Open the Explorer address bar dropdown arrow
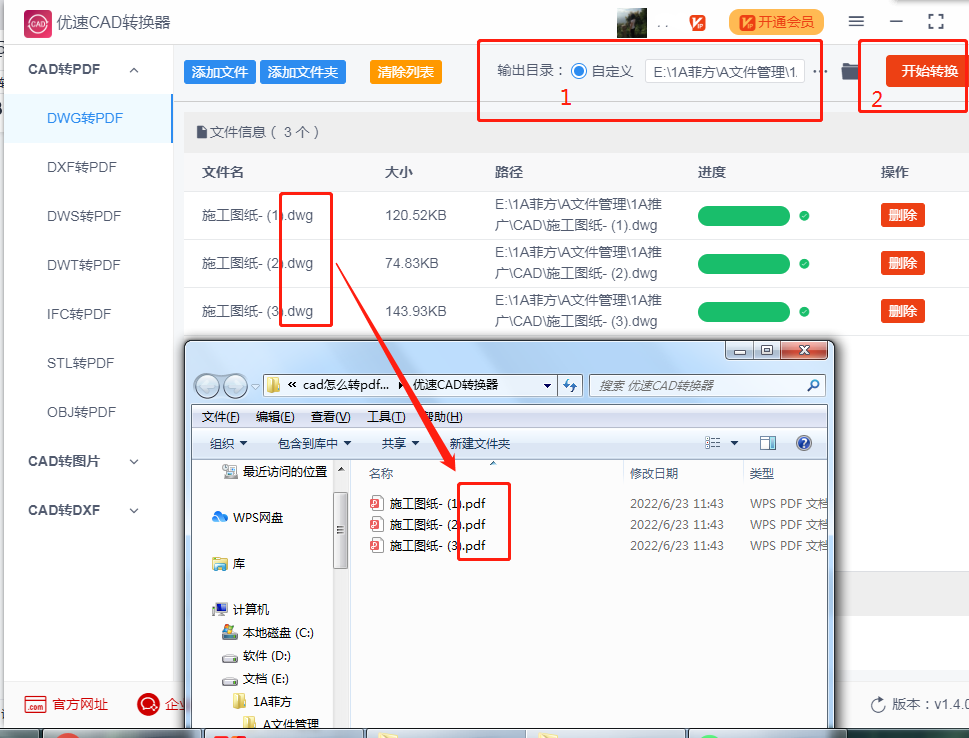Screen dimensions: 969x738 point(547,386)
